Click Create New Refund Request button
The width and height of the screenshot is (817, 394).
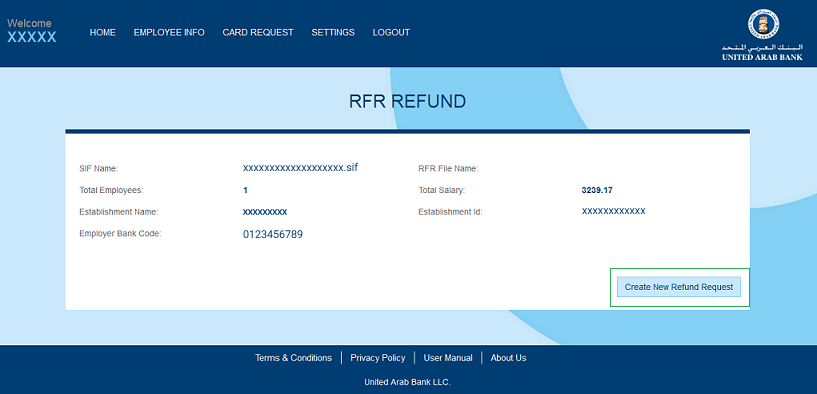click(679, 287)
